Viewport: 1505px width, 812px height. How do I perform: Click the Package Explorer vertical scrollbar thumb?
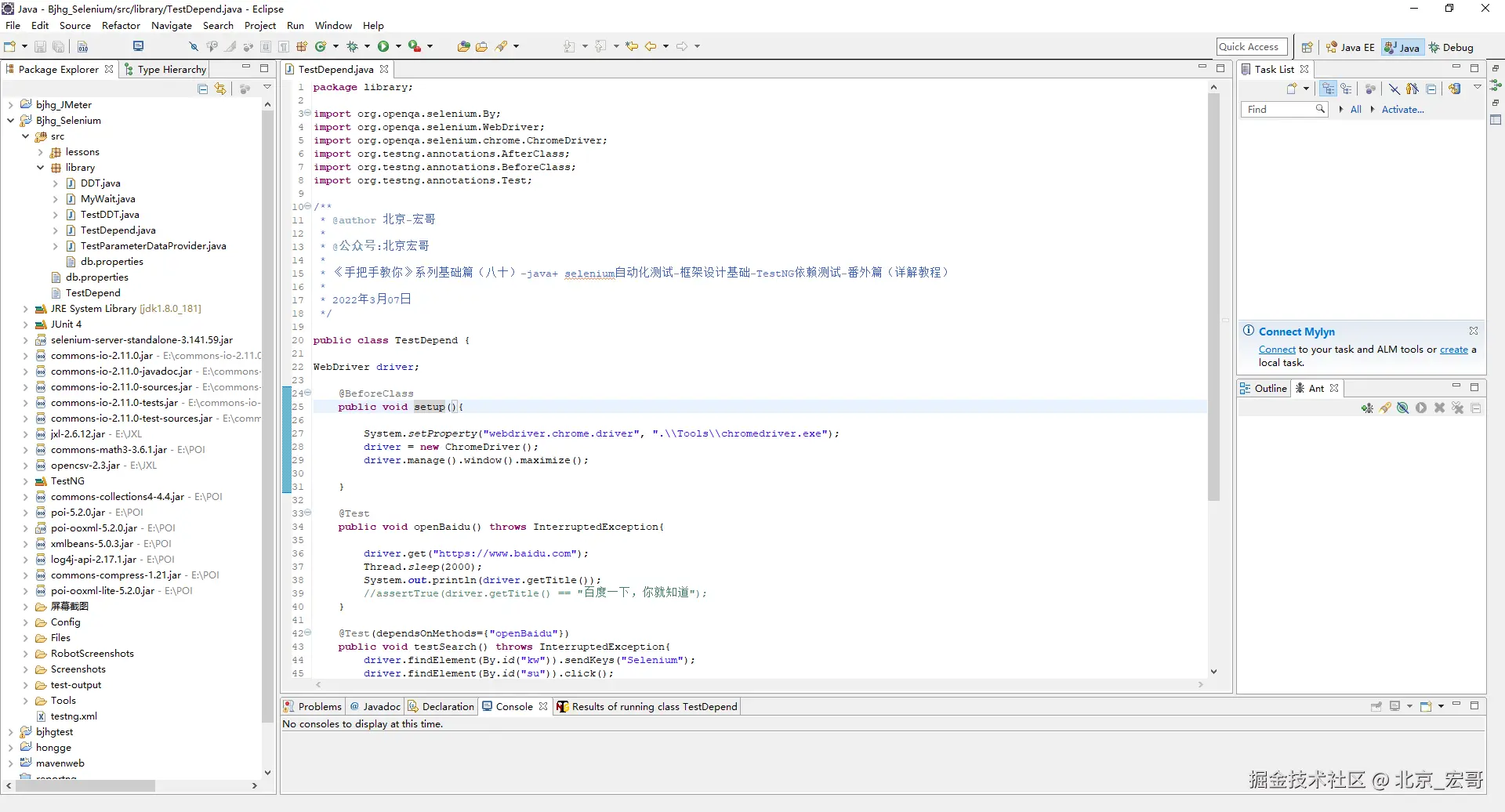coord(267,417)
